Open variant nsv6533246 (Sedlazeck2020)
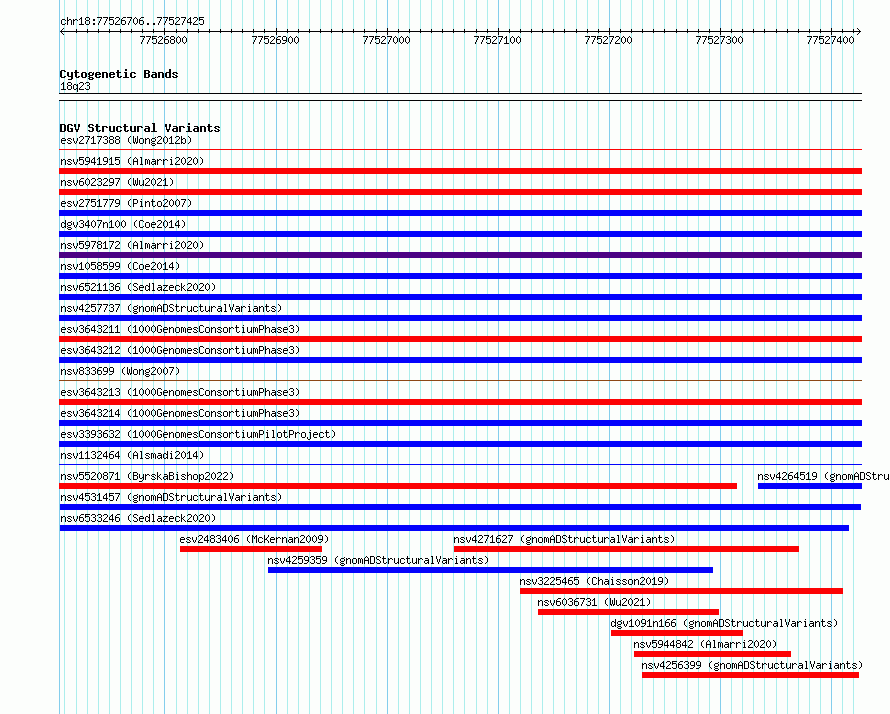This screenshot has width=890, height=714. [138, 518]
